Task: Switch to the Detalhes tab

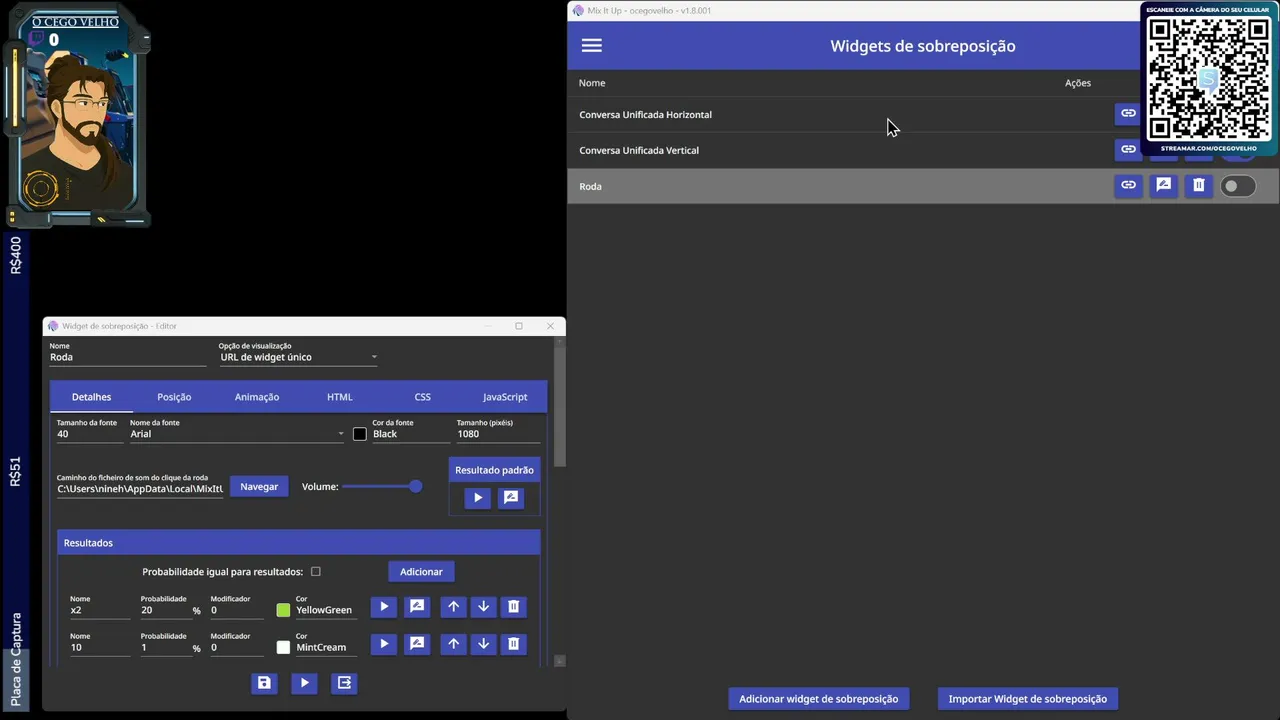Action: pos(91,397)
